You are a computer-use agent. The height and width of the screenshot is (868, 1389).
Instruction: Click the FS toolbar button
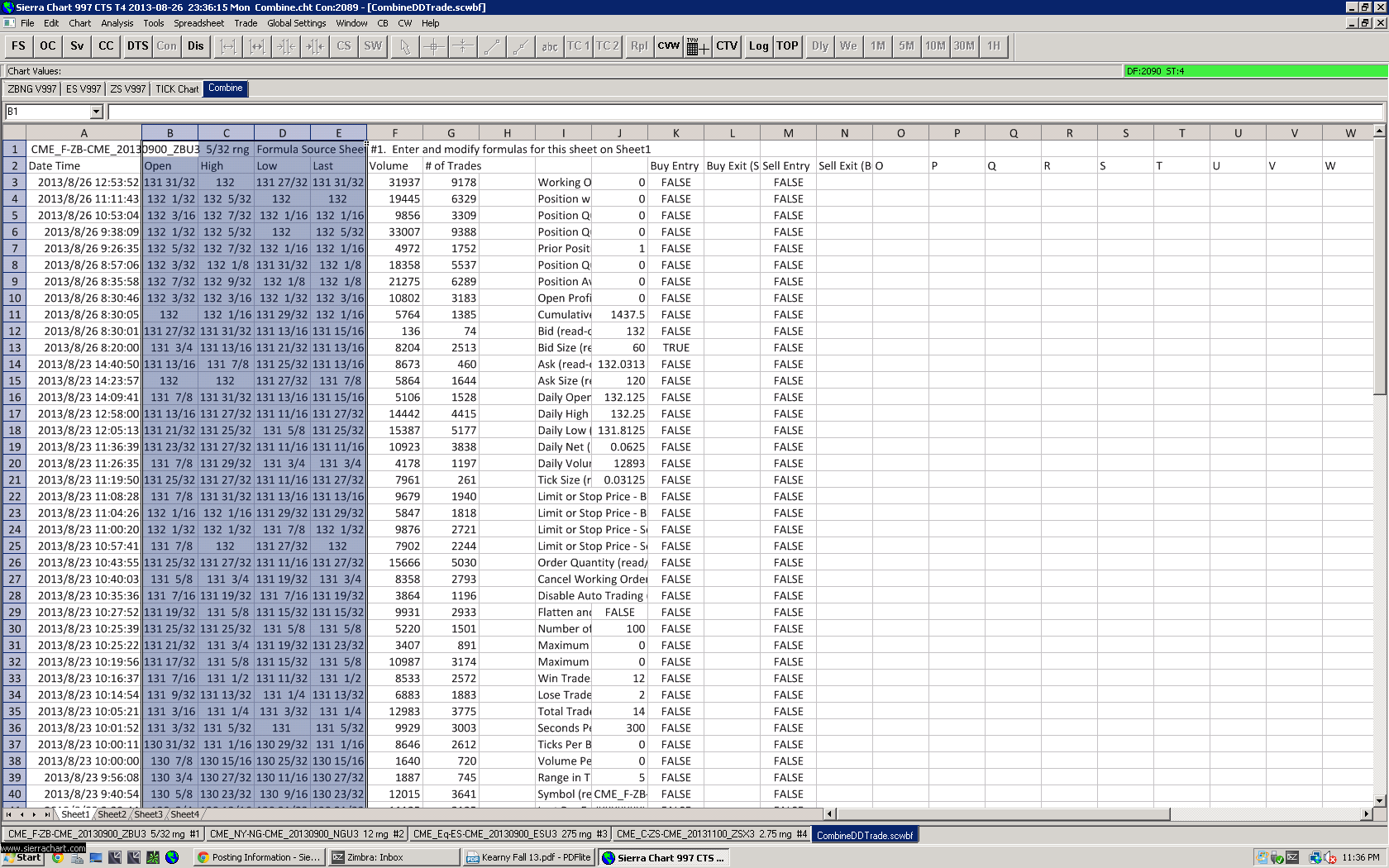click(18, 46)
